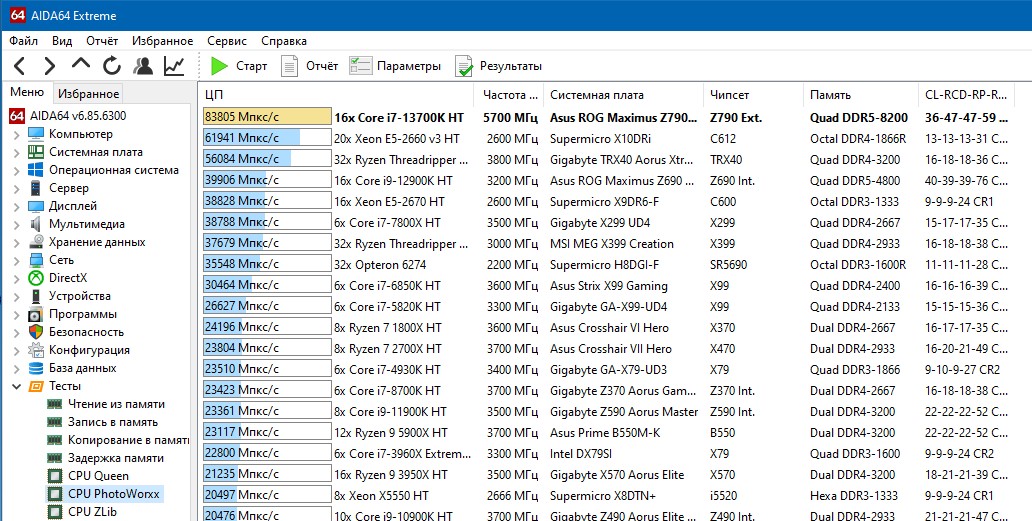Expand the Дисплей tree node
Viewport: 1032px width, 521px height.
click(16, 206)
